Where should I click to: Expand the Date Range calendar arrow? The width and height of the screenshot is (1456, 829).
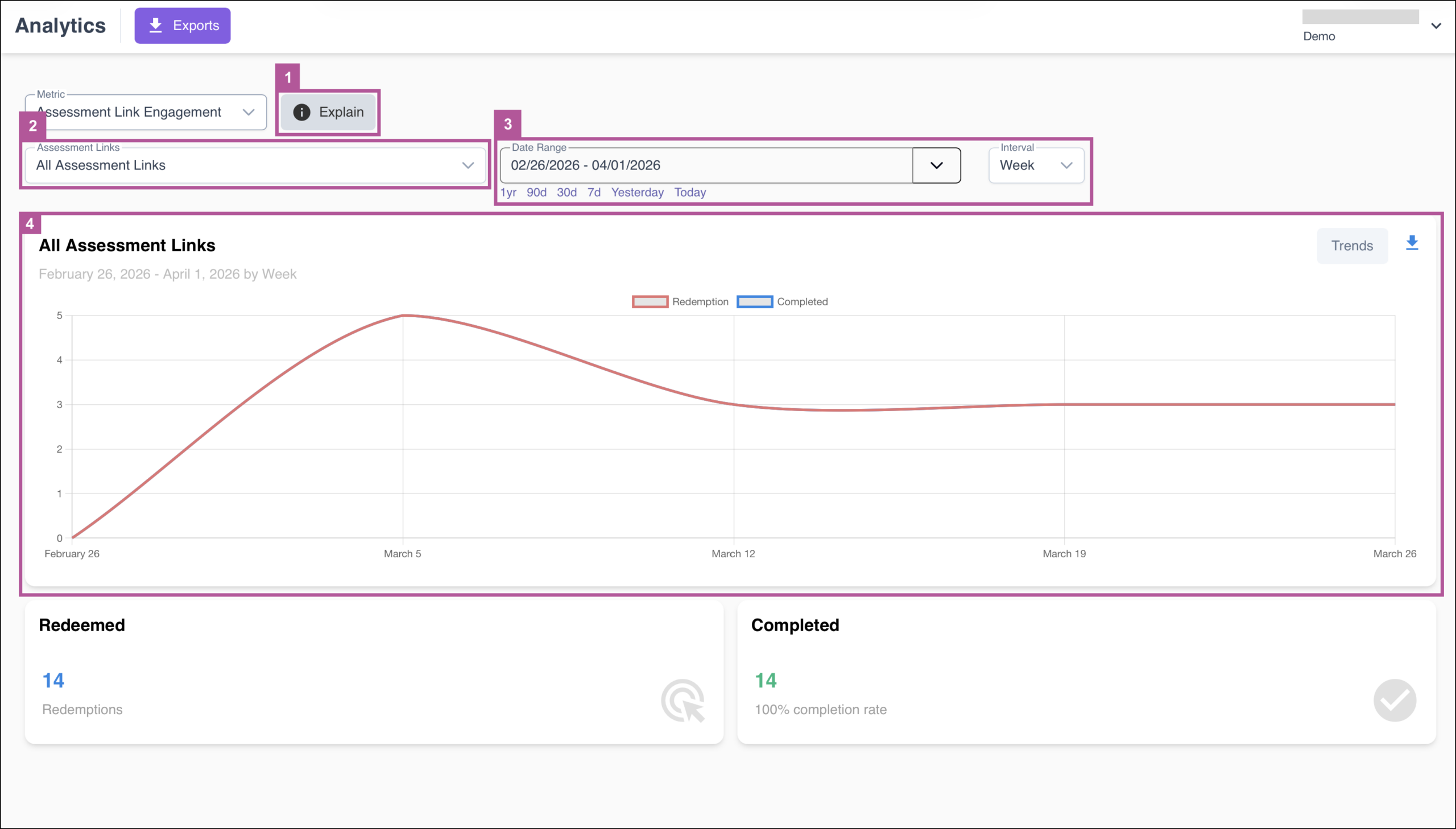pos(936,165)
